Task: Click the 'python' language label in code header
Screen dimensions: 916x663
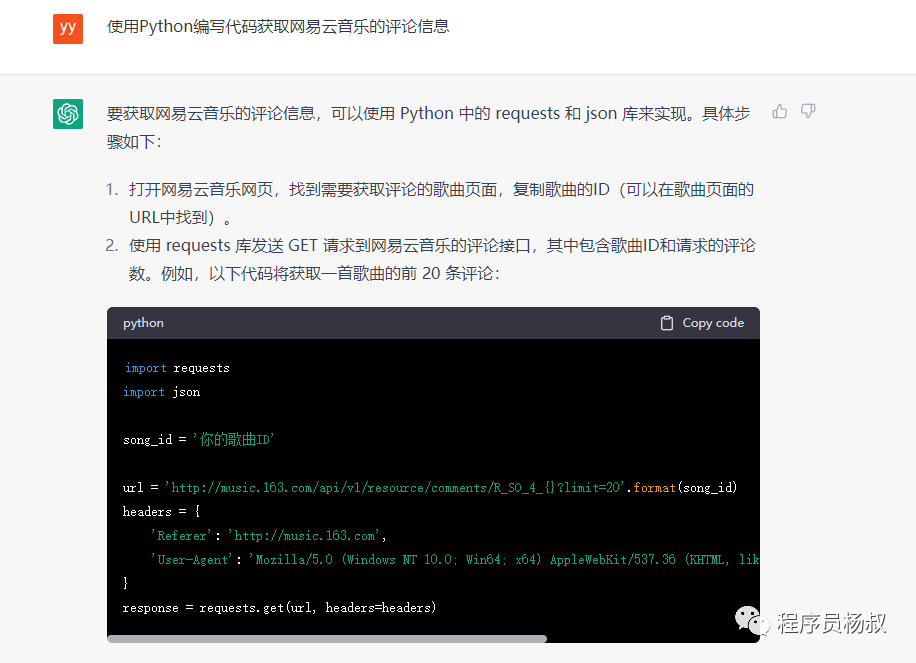Action: [143, 323]
